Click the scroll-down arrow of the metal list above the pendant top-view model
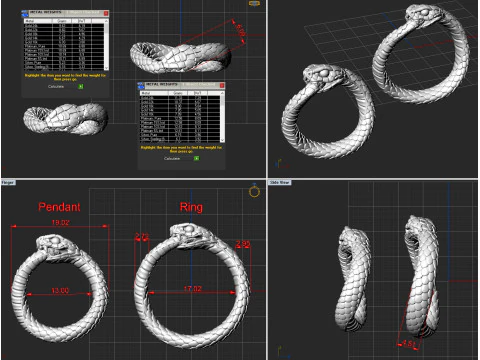 (x=106, y=68)
